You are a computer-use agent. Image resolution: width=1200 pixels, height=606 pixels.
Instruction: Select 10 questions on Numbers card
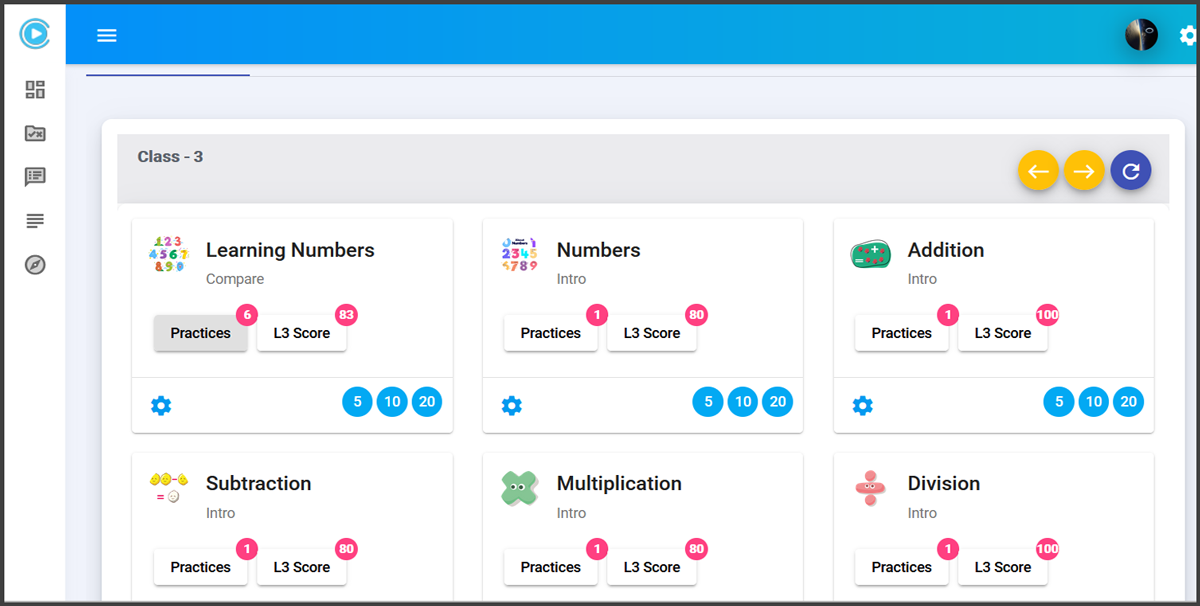coord(742,402)
